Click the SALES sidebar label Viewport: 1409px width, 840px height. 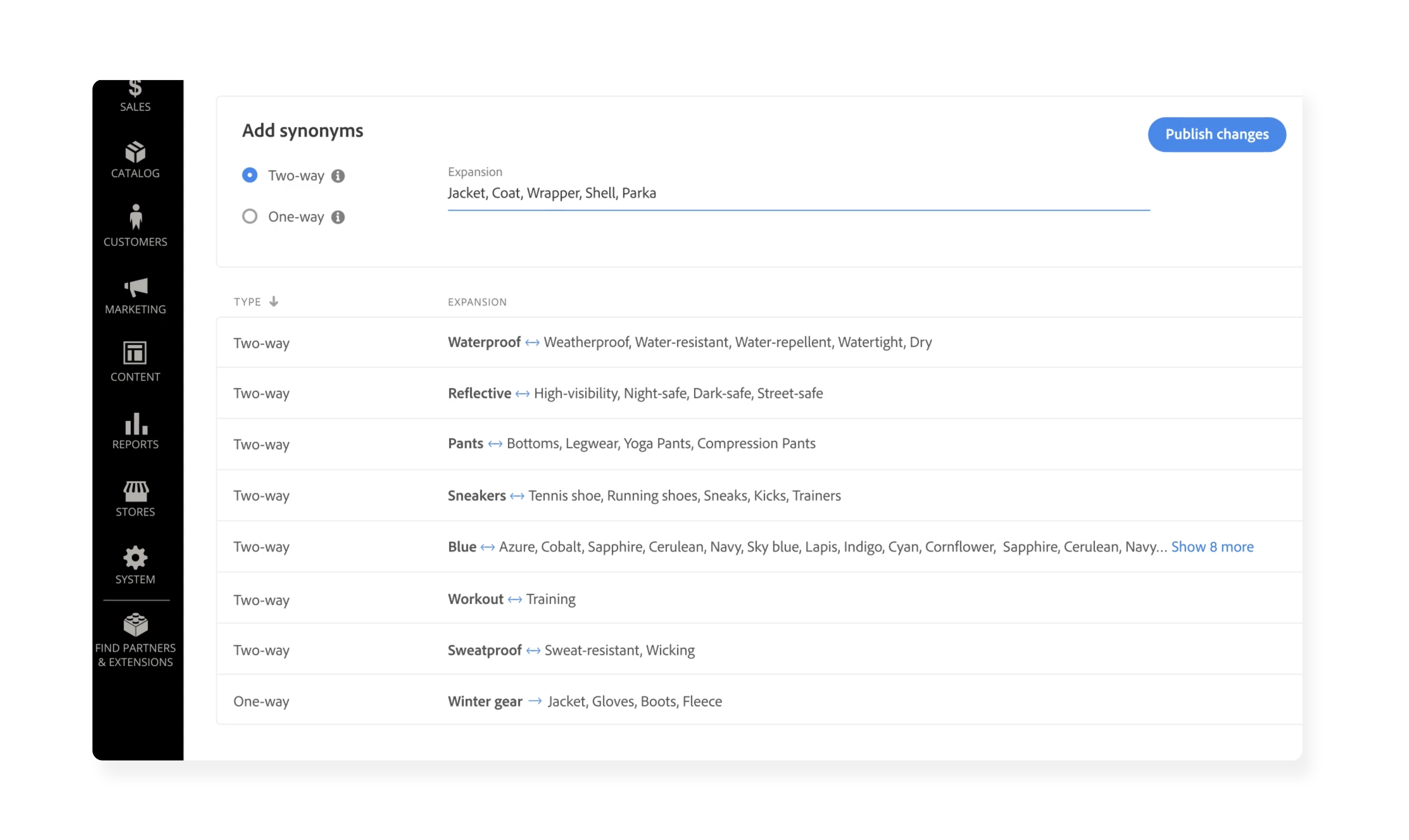[x=135, y=107]
